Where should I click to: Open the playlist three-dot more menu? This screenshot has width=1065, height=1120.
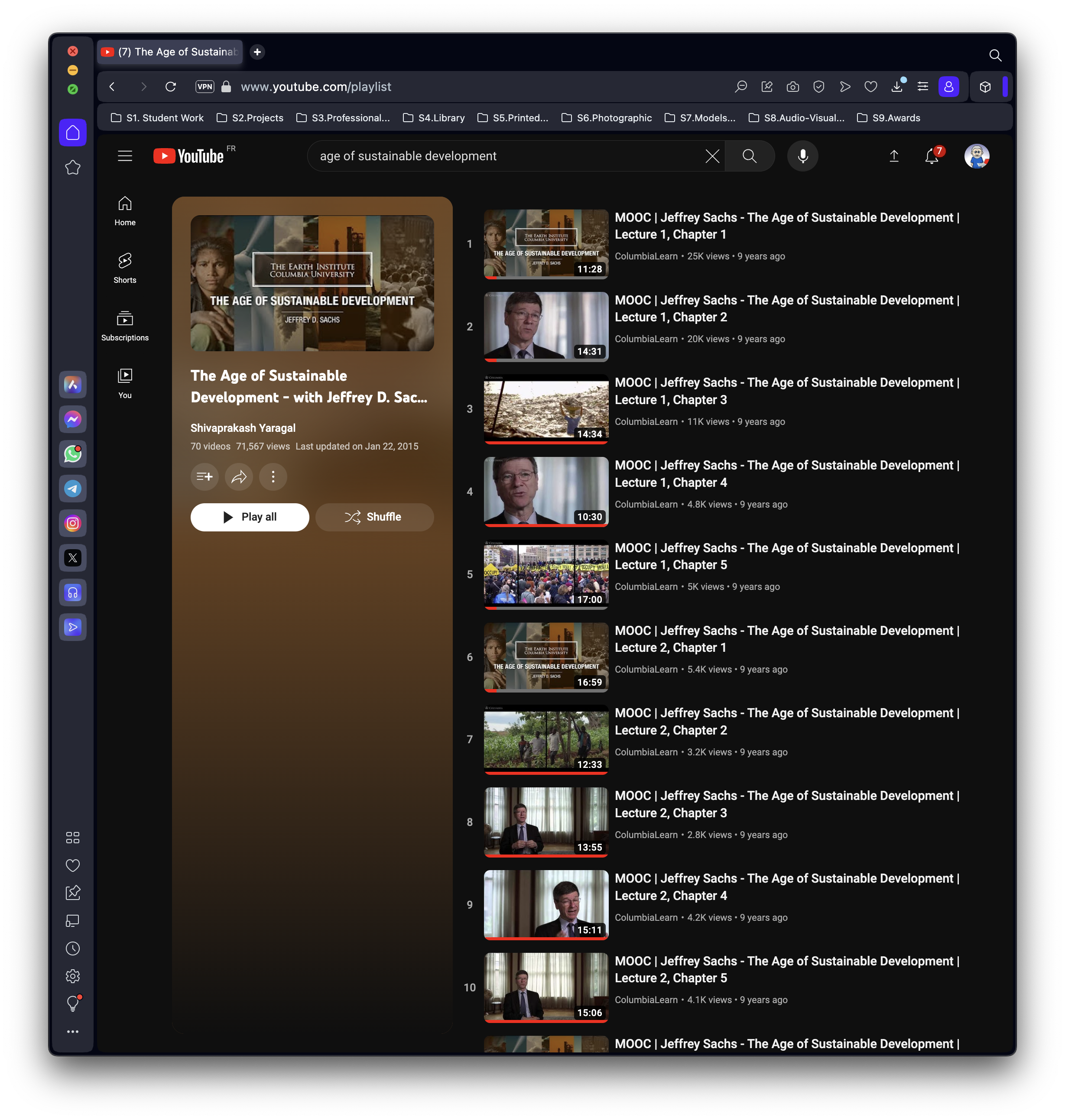273,476
